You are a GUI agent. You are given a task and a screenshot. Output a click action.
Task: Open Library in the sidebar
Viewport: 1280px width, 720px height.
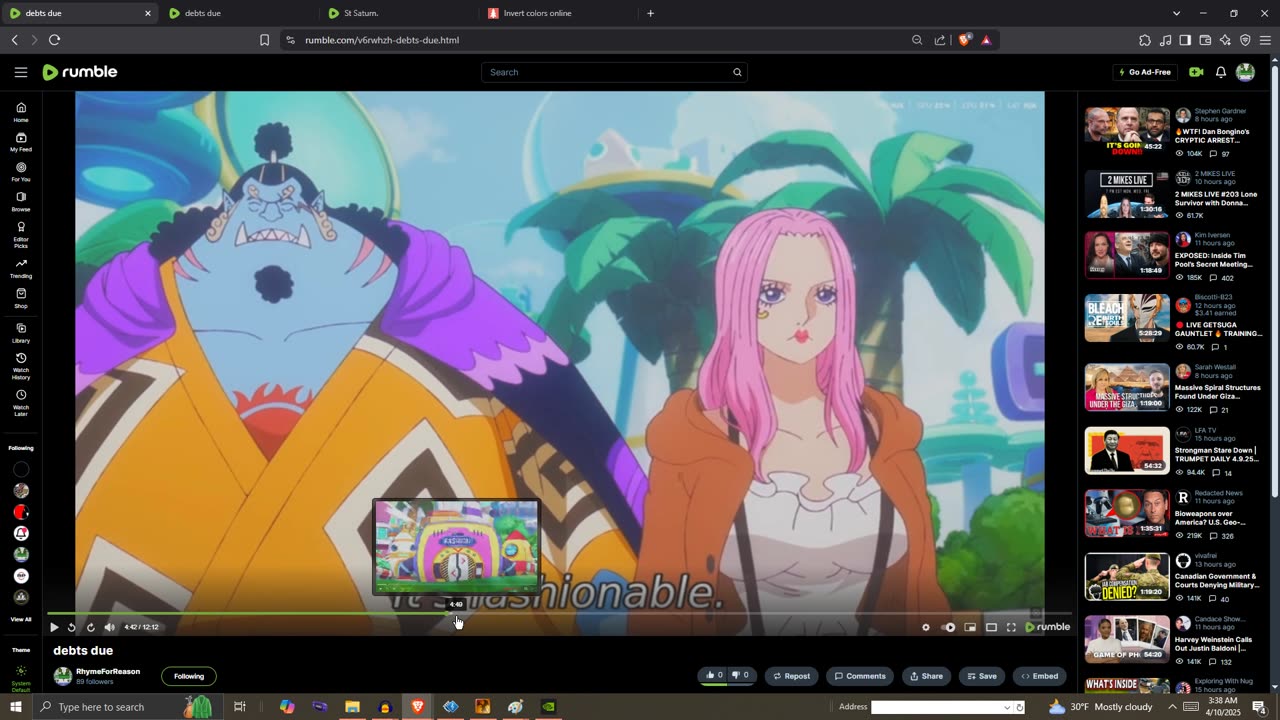[x=21, y=333]
